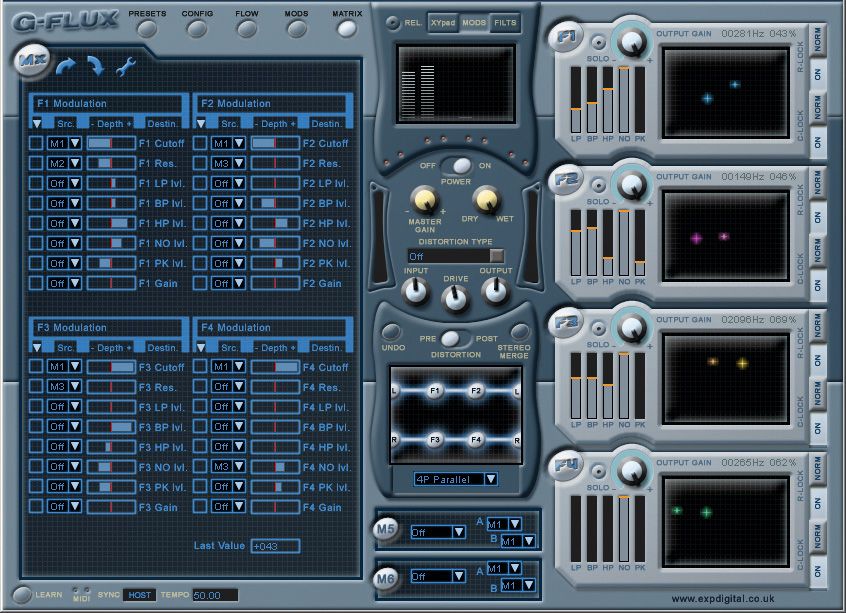The width and height of the screenshot is (846, 613).
Task: Adjust the F2 HP lvl. depth slider
Action: 275,223
